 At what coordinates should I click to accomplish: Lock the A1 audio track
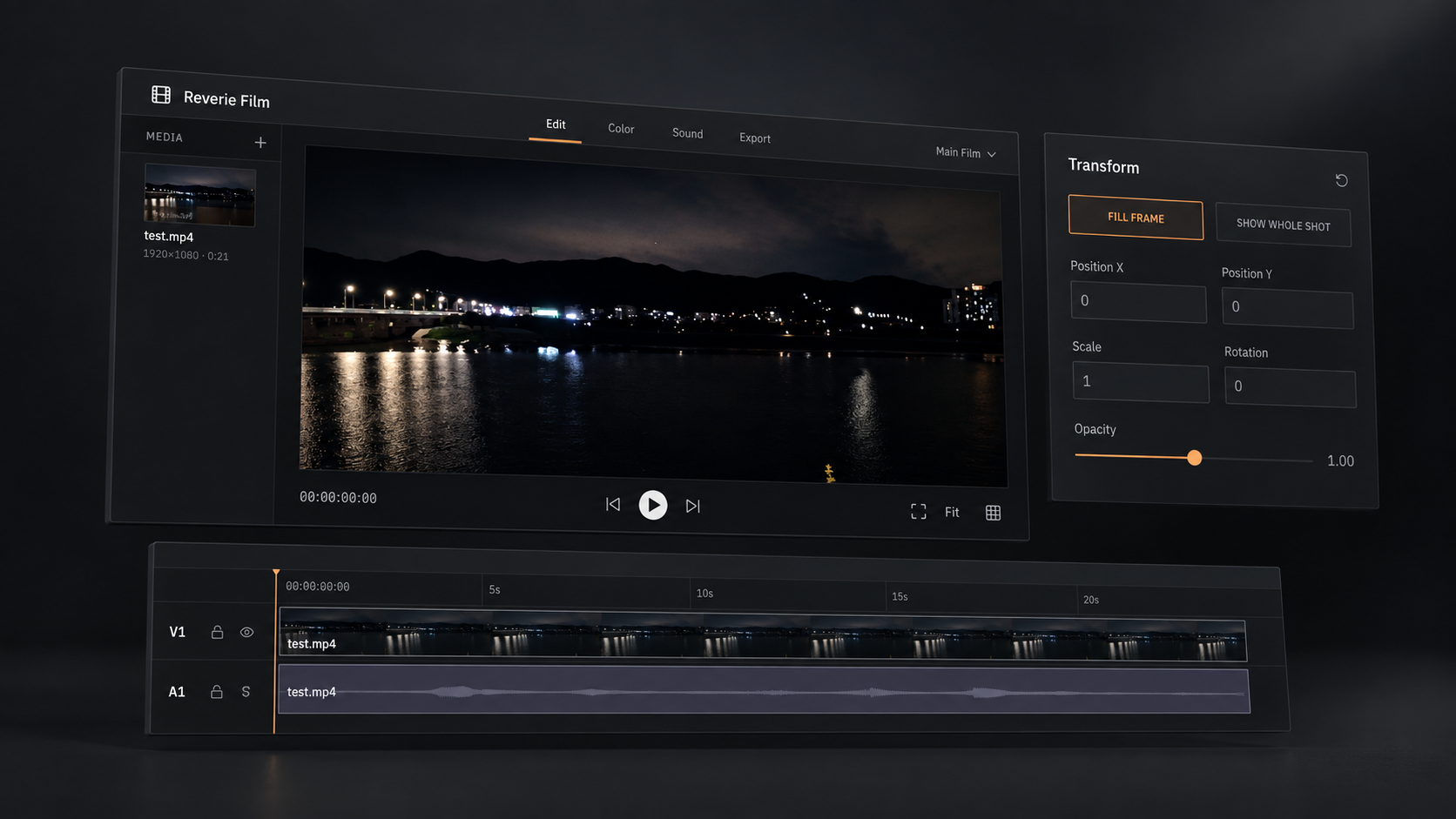pos(217,691)
